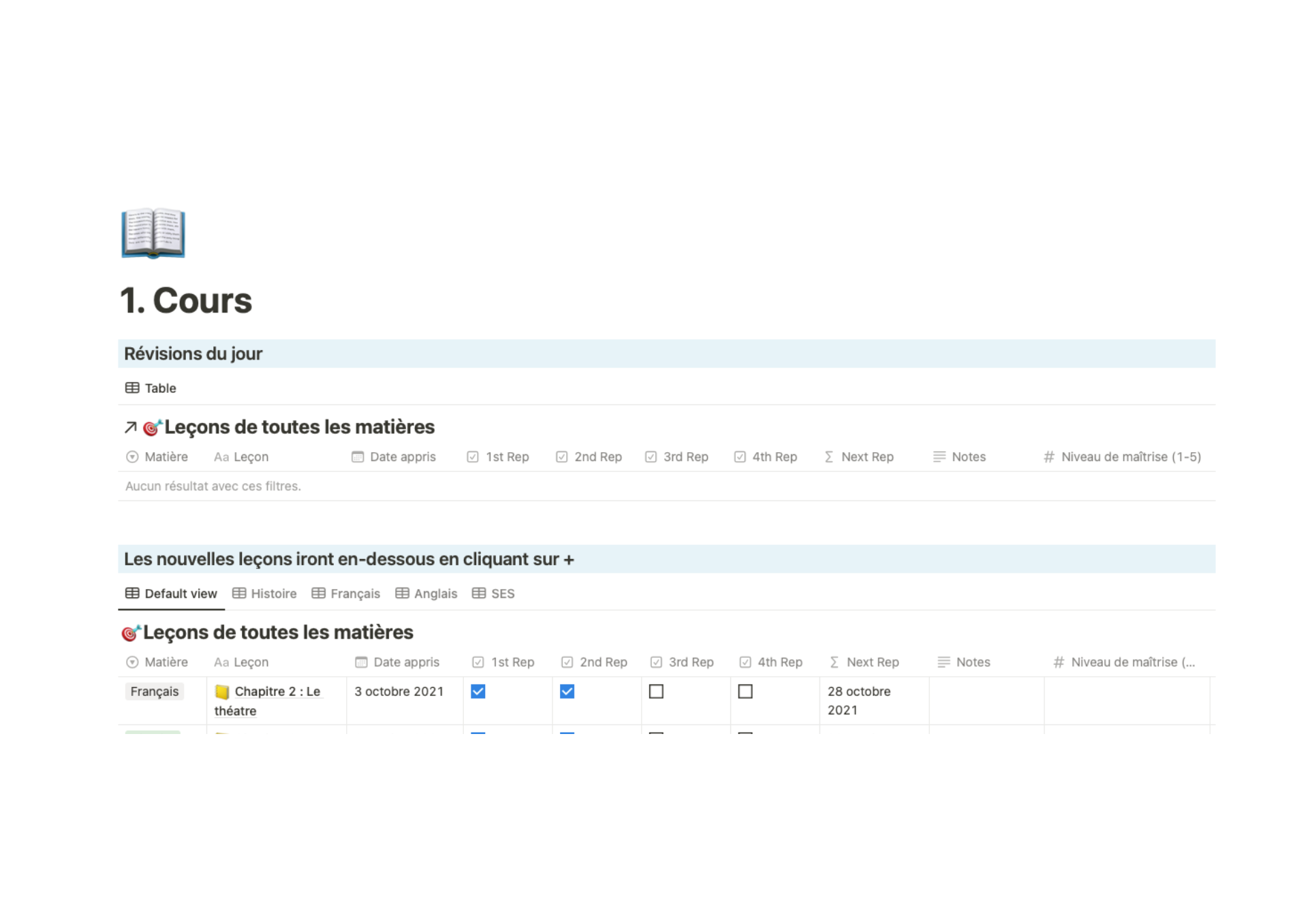Open the Anglais table view tab
The width and height of the screenshot is (1308, 924).
(426, 594)
